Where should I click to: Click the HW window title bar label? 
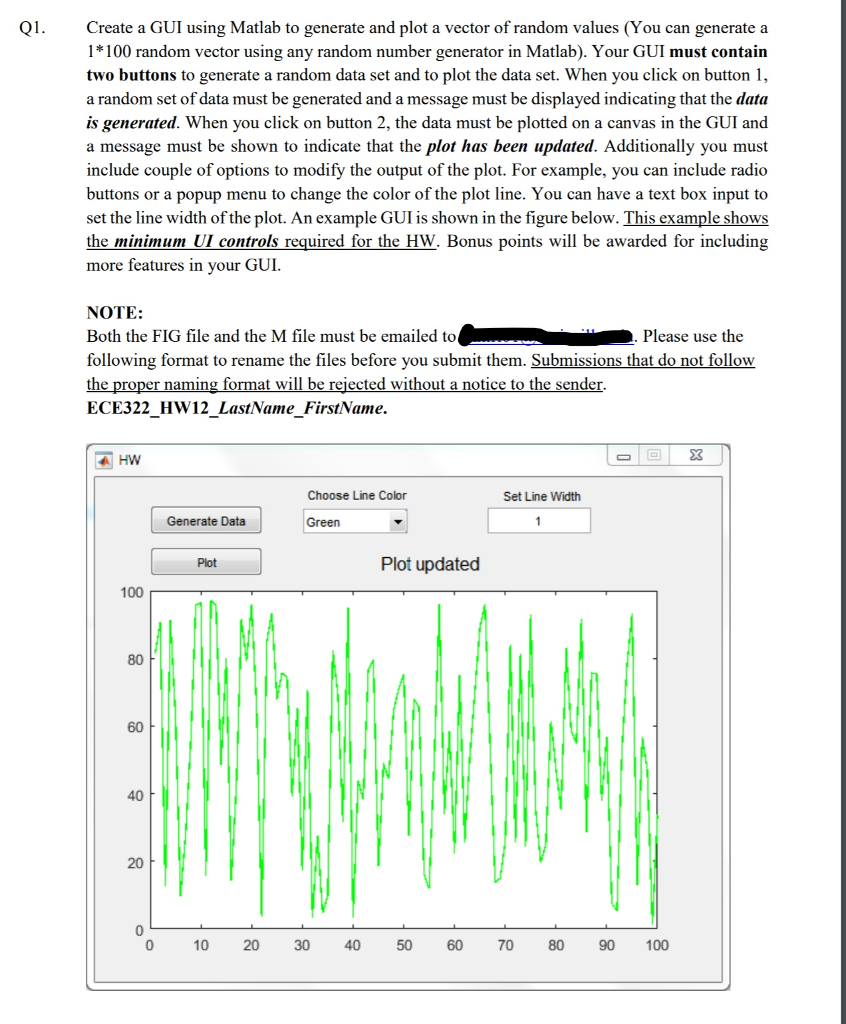coord(125,460)
